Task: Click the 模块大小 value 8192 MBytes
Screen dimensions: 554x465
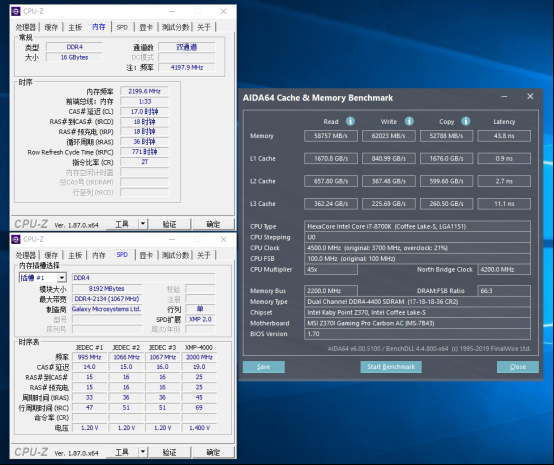Action: [x=107, y=289]
